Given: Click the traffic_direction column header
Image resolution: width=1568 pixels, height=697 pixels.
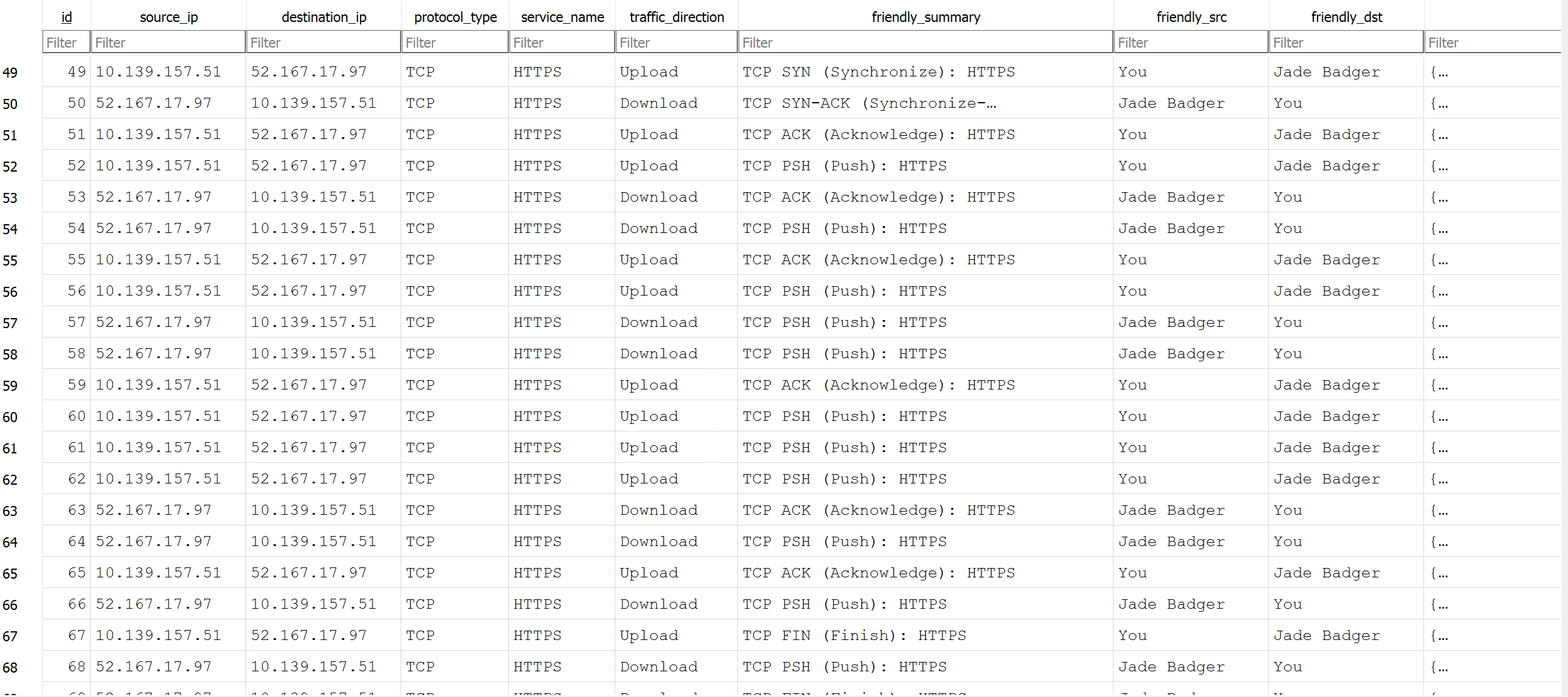Looking at the screenshot, I should point(677,17).
